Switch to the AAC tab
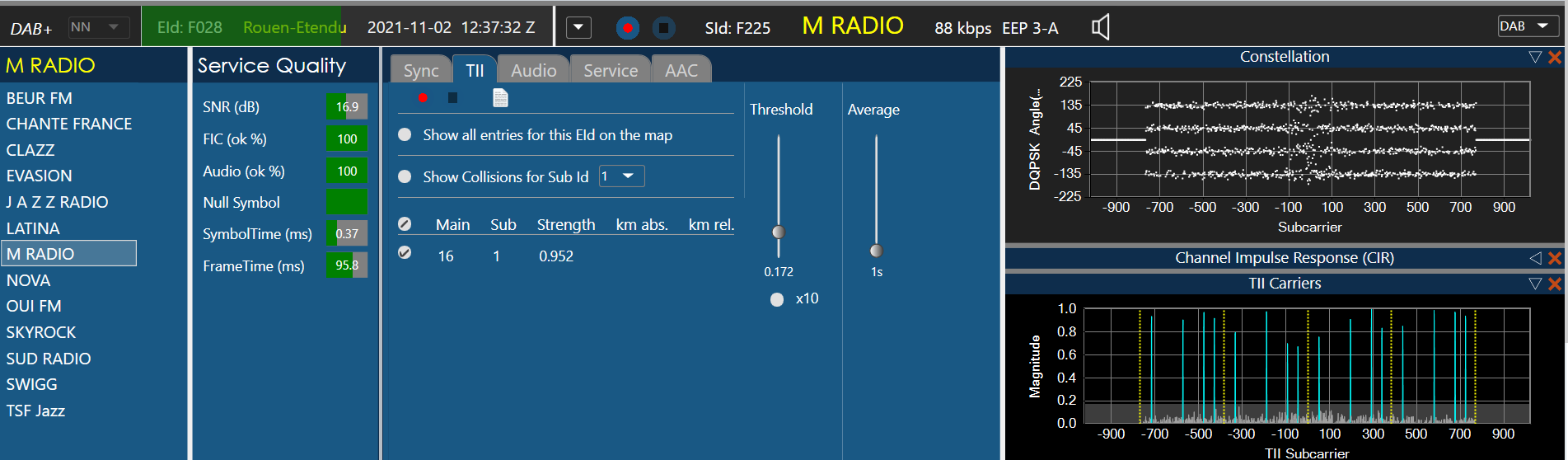 tap(681, 70)
